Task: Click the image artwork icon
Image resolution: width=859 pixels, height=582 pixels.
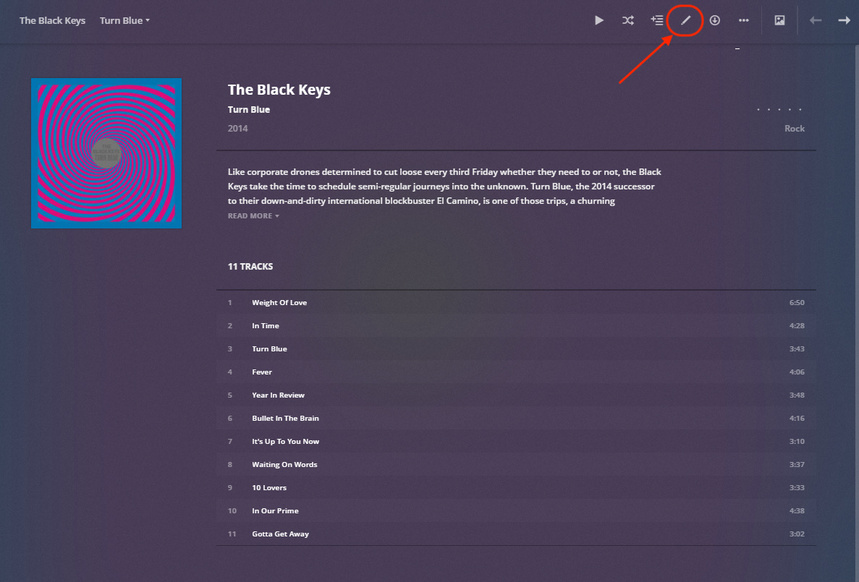Action: 780,20
